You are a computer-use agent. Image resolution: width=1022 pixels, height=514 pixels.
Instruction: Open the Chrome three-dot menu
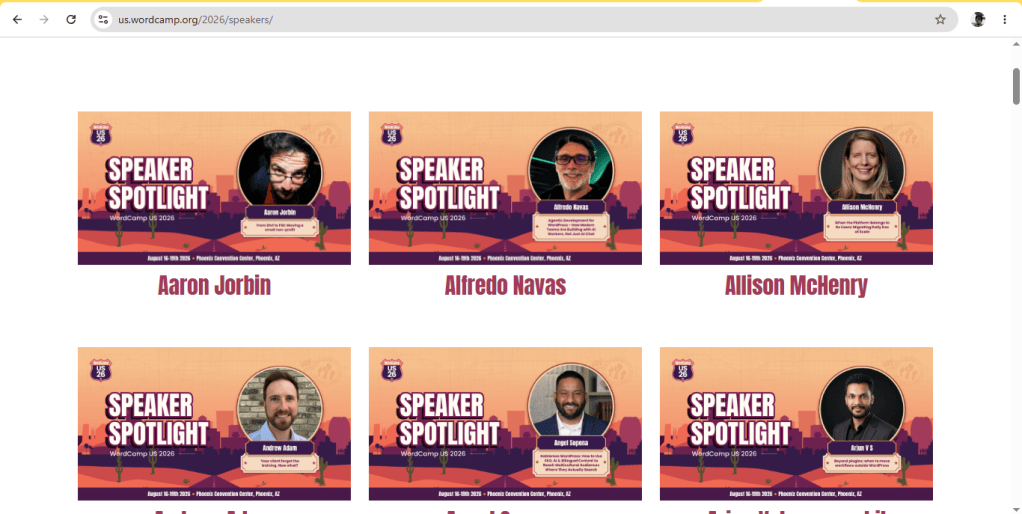click(1004, 20)
